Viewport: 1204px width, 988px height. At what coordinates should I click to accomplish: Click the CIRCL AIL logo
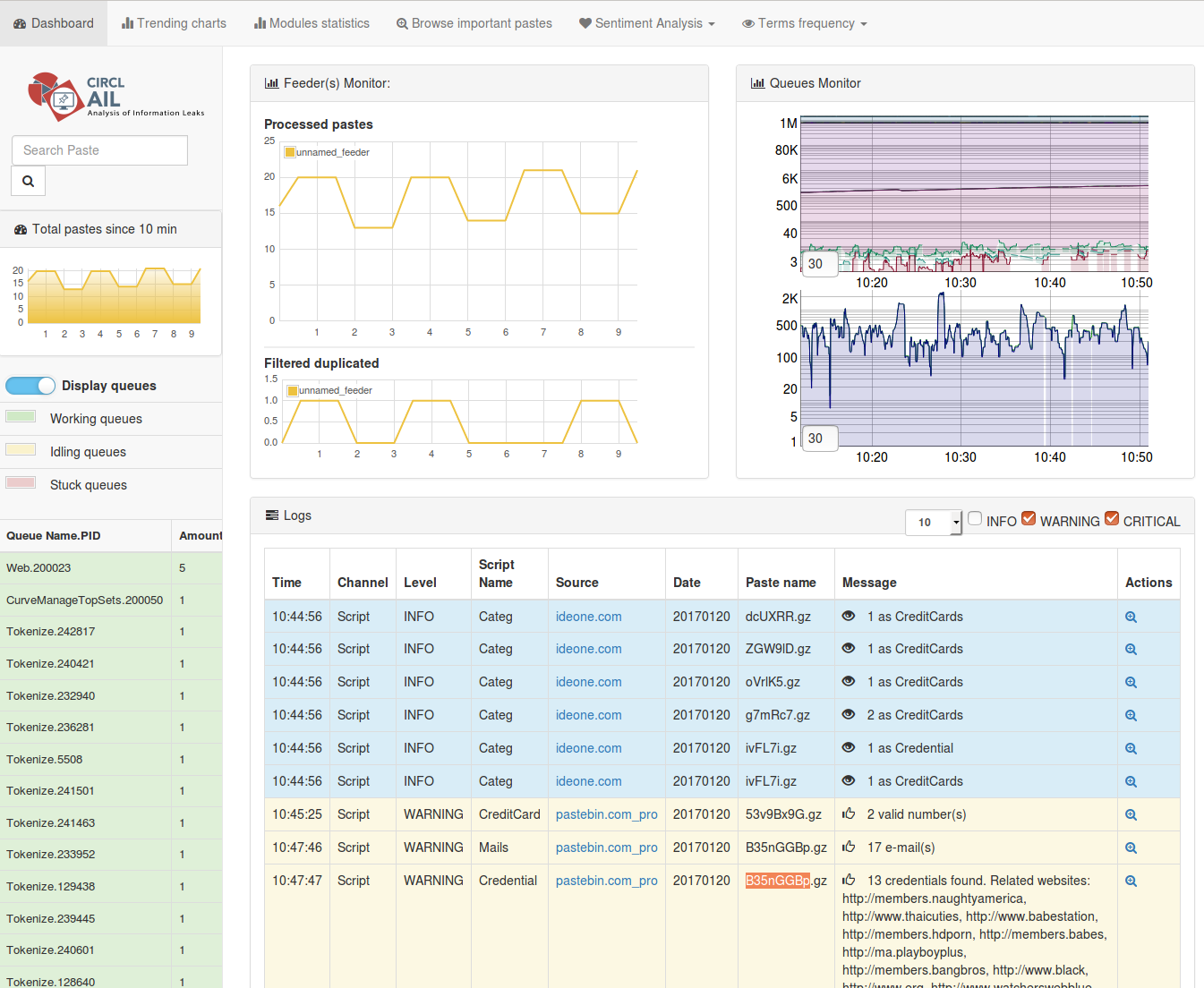click(115, 97)
